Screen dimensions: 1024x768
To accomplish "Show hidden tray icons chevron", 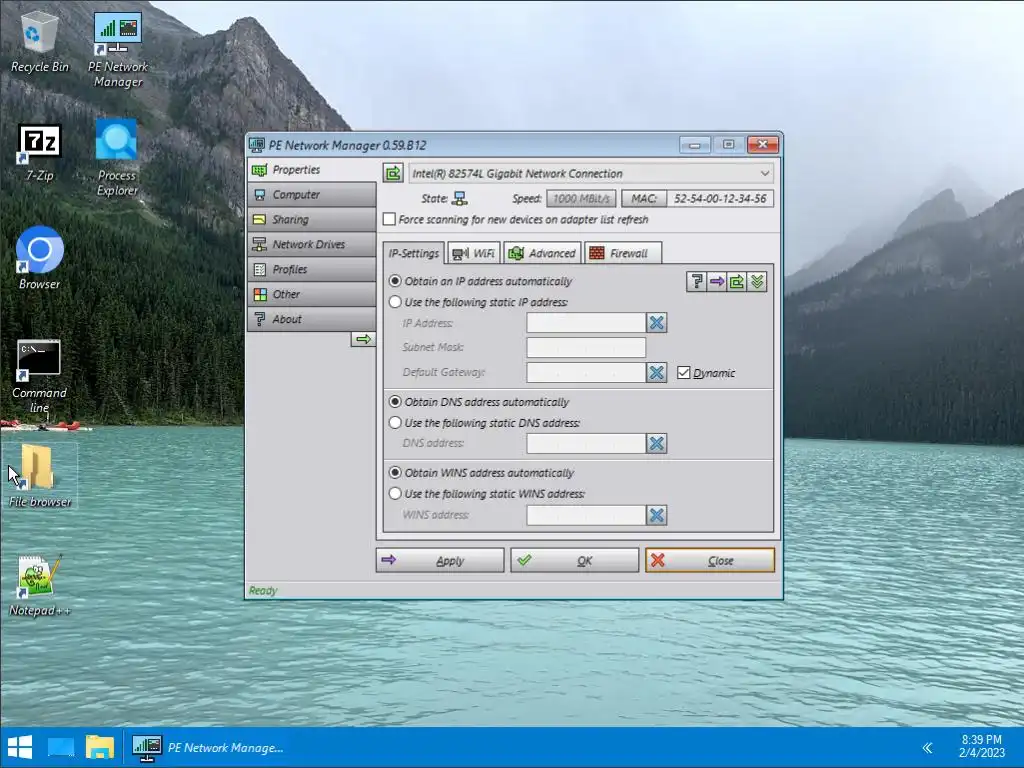I will (927, 747).
